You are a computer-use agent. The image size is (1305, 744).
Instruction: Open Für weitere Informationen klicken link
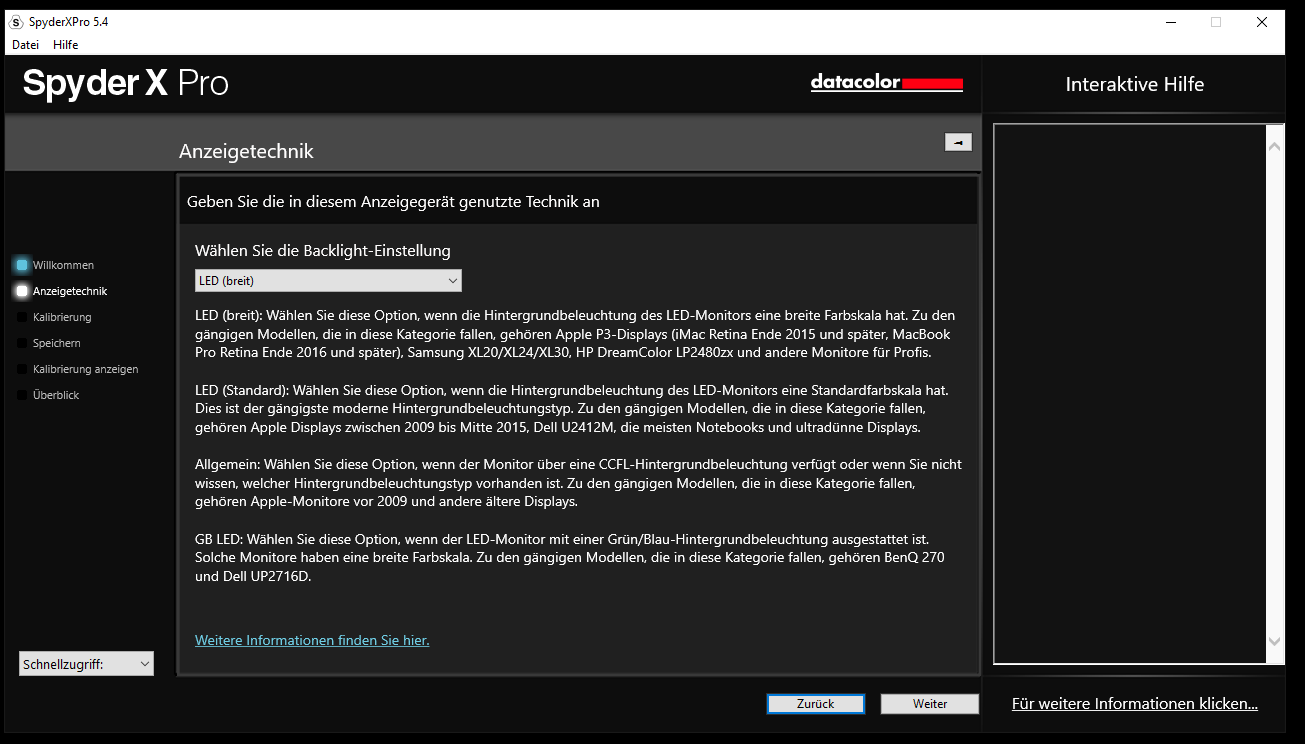pos(1135,704)
